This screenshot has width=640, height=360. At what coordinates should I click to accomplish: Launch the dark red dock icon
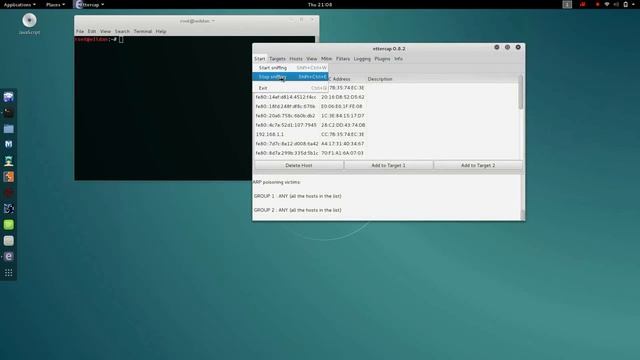pyautogui.click(x=9, y=193)
